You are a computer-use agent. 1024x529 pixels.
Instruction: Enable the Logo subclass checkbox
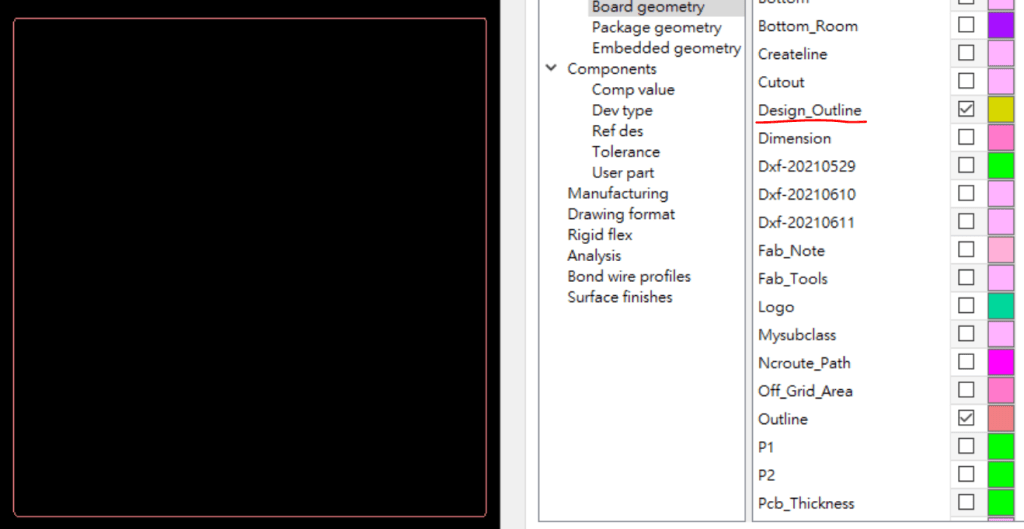[x=966, y=305]
